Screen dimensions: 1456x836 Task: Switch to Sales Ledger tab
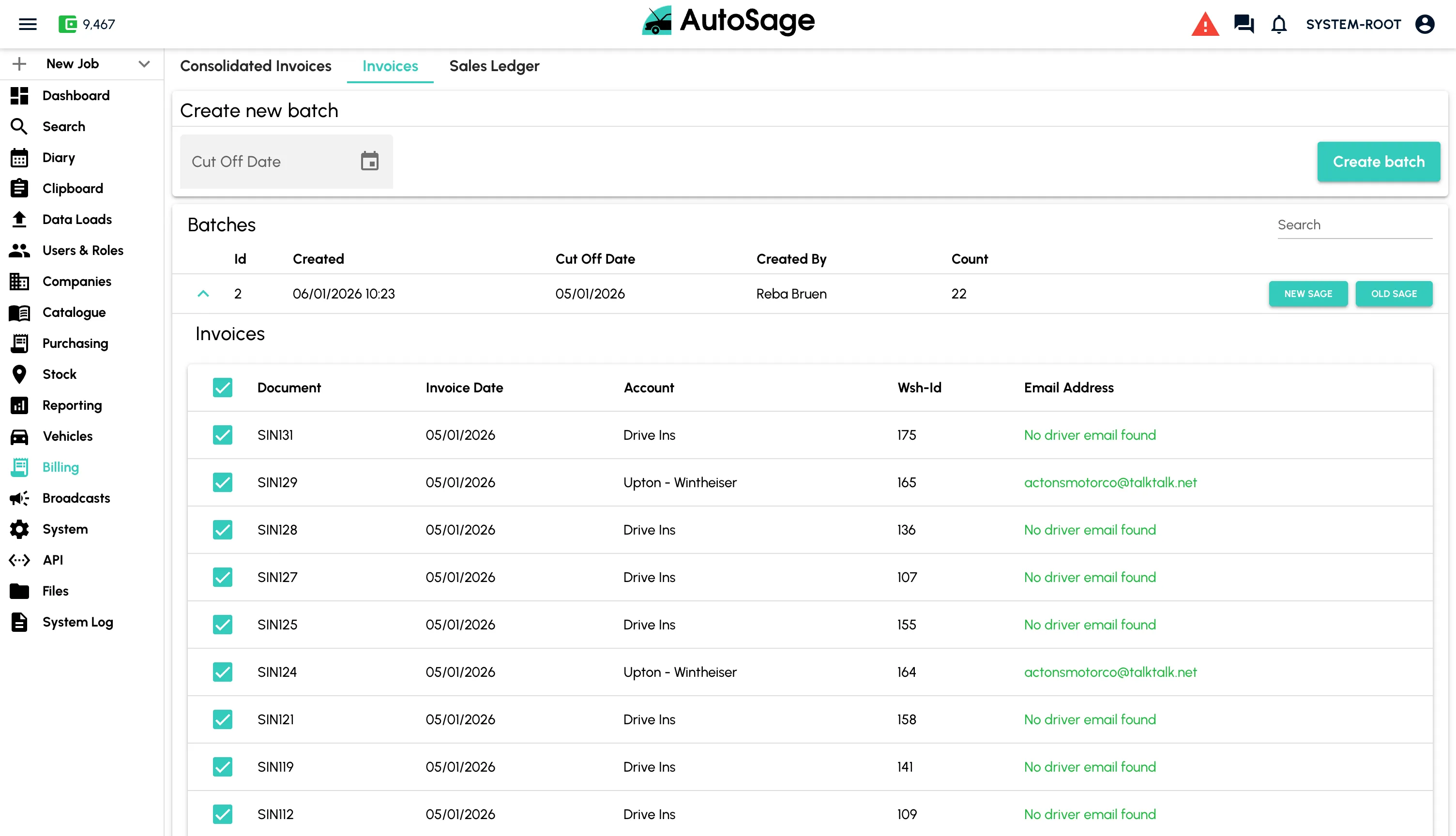coord(494,66)
